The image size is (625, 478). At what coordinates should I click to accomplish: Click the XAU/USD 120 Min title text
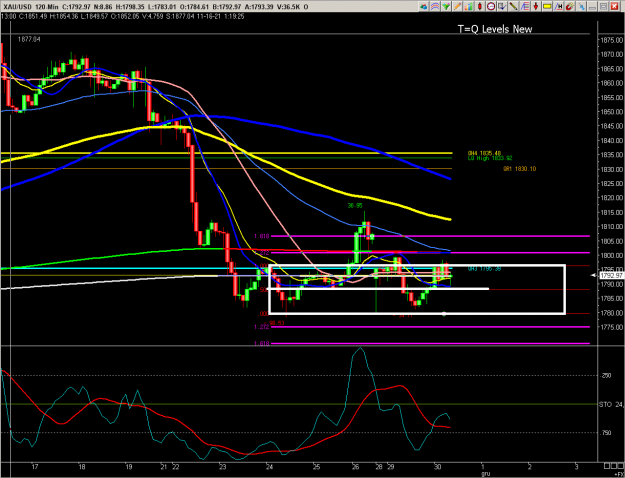(x=31, y=7)
